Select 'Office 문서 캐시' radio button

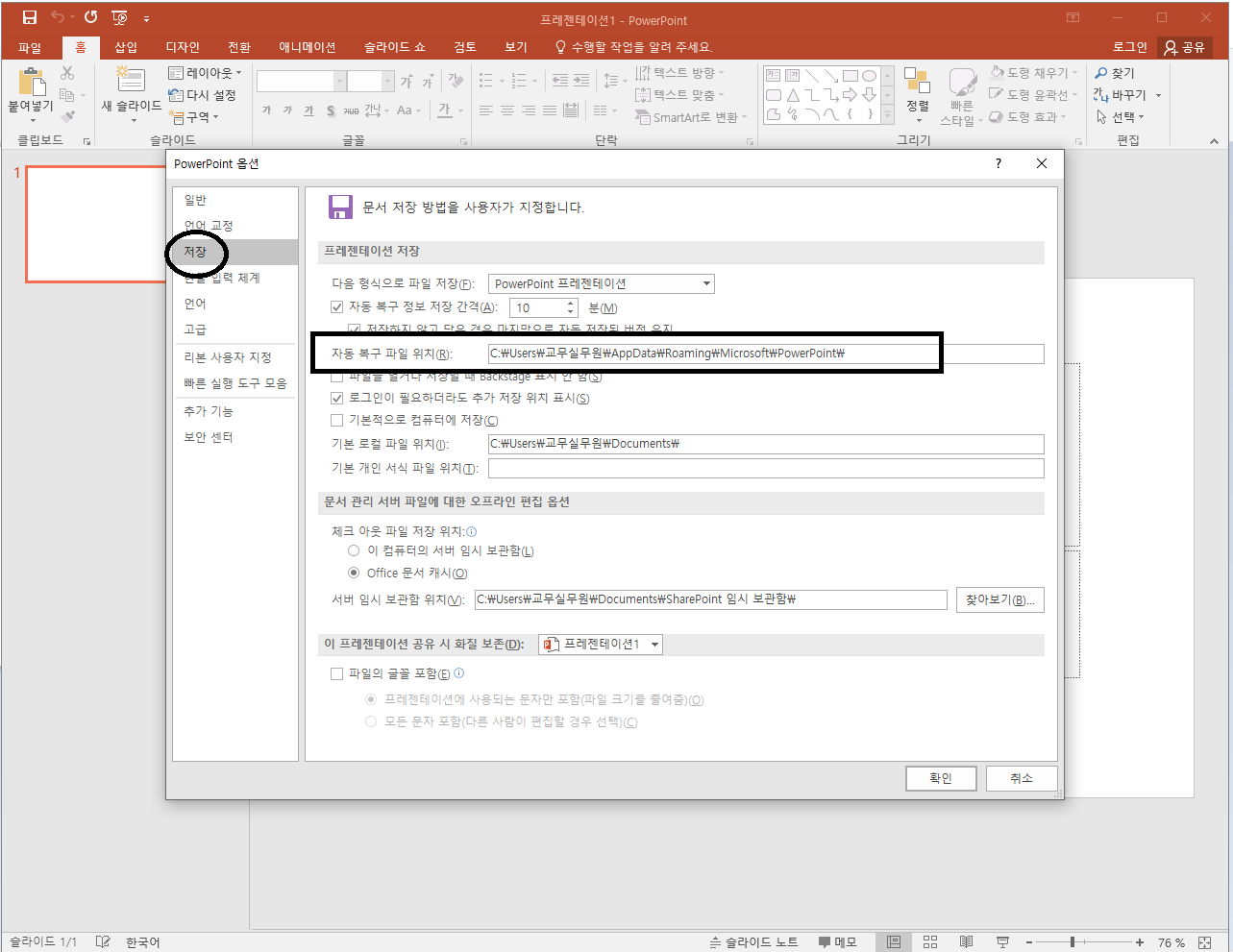click(x=354, y=574)
